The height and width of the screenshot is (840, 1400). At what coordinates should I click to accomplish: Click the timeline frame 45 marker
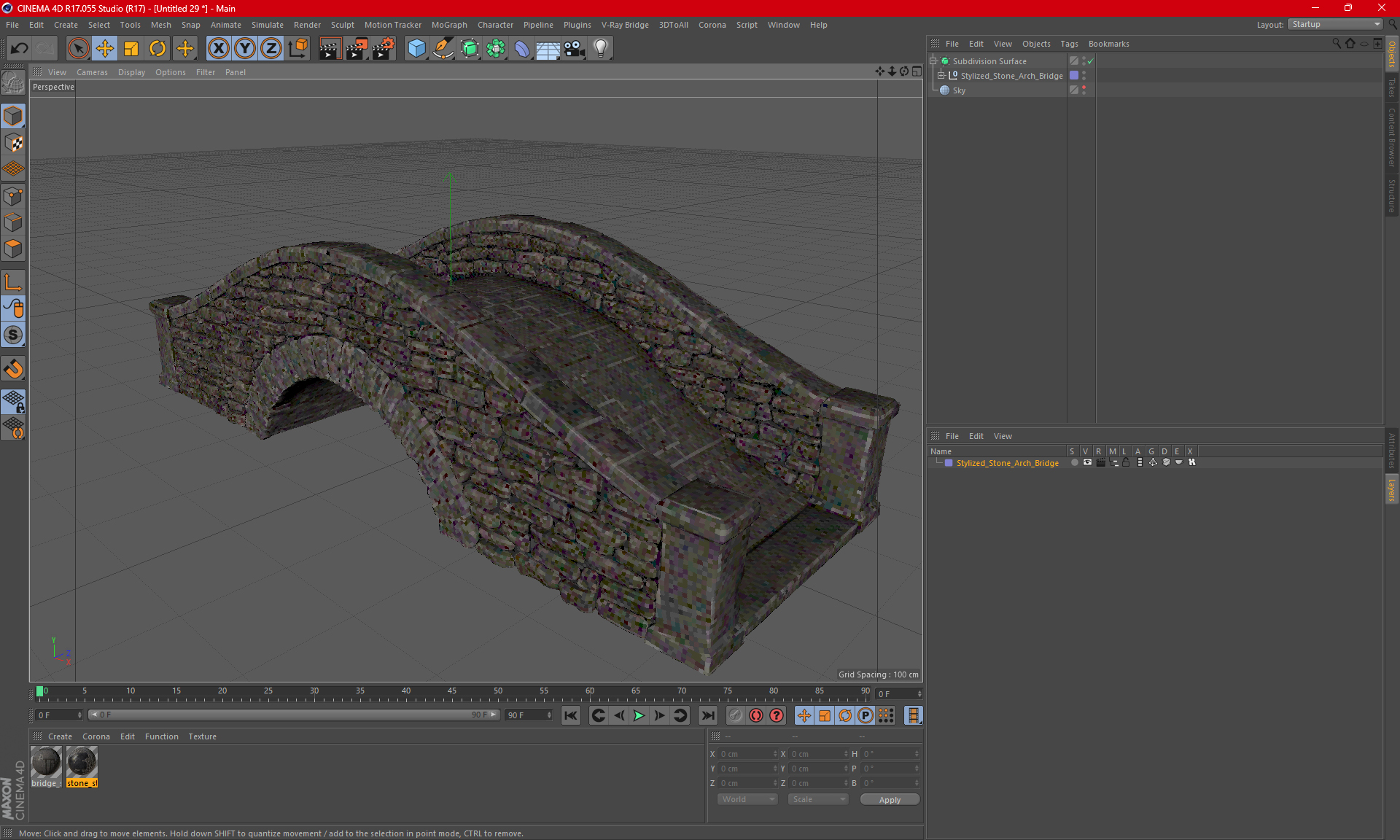click(452, 691)
